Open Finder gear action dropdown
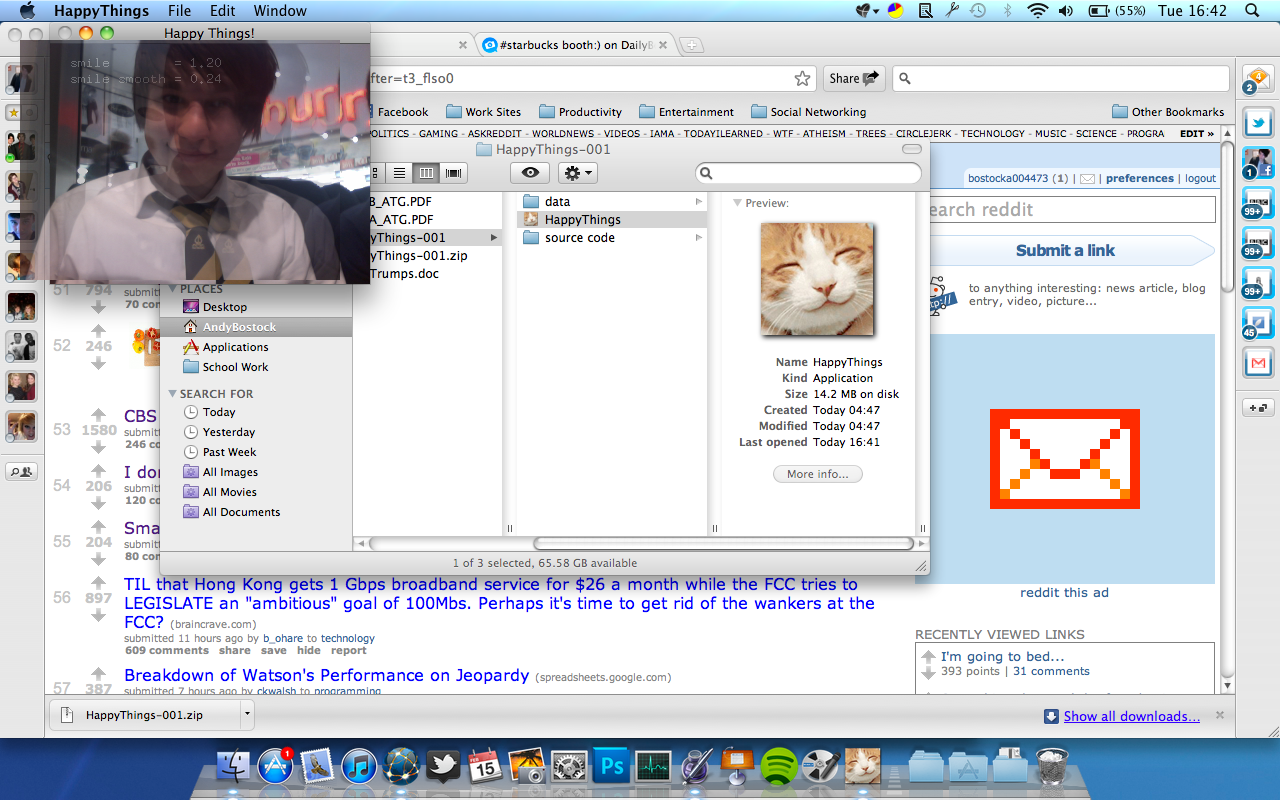This screenshot has height=800, width=1280. (x=577, y=173)
